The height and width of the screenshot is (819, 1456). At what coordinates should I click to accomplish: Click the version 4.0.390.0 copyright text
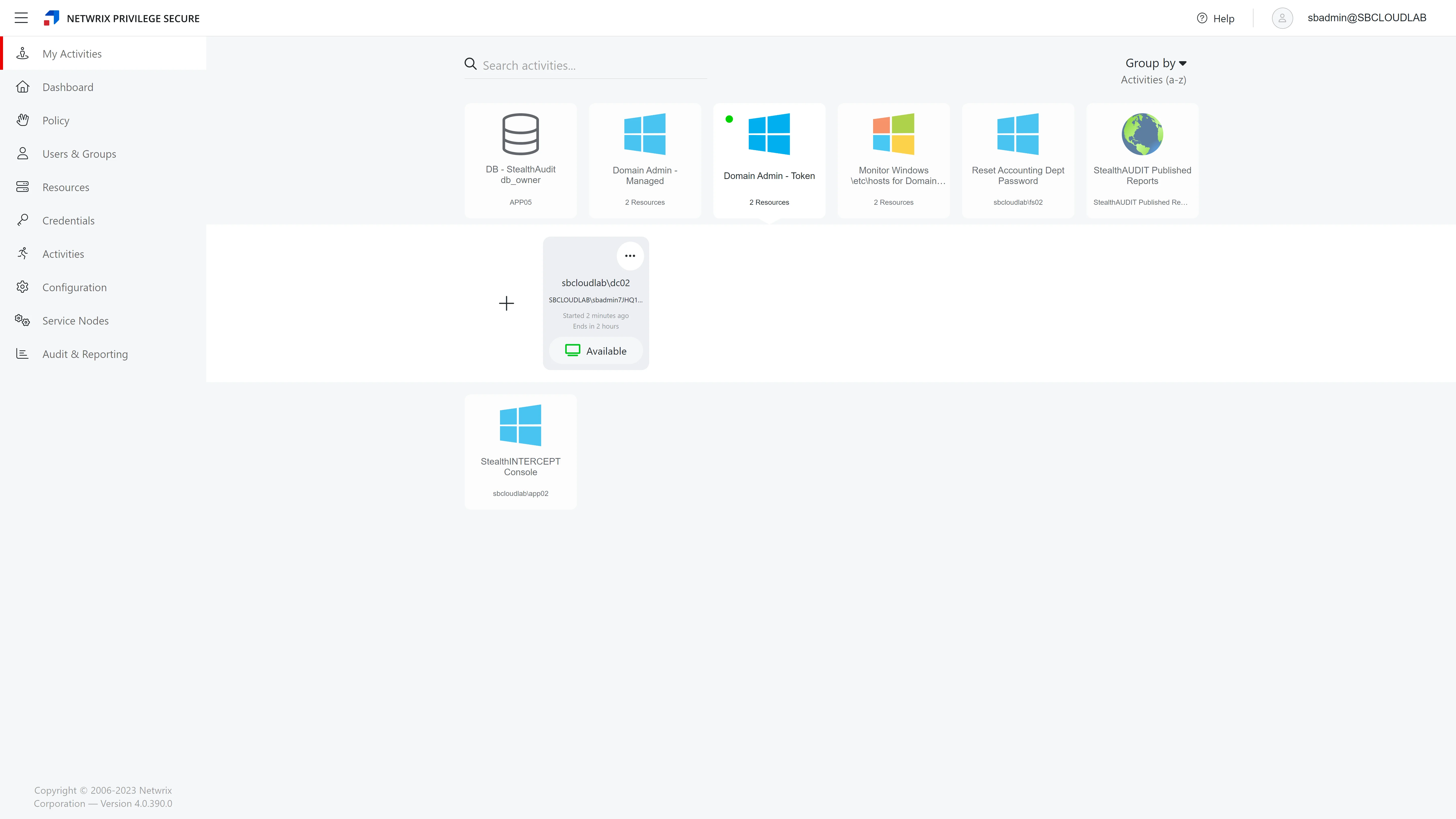tap(103, 797)
